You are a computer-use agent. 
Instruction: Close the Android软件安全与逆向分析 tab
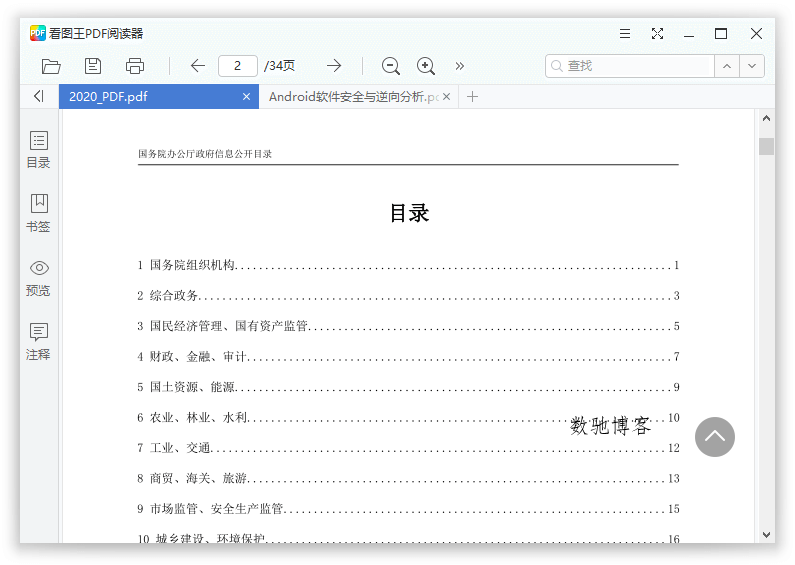point(446,96)
